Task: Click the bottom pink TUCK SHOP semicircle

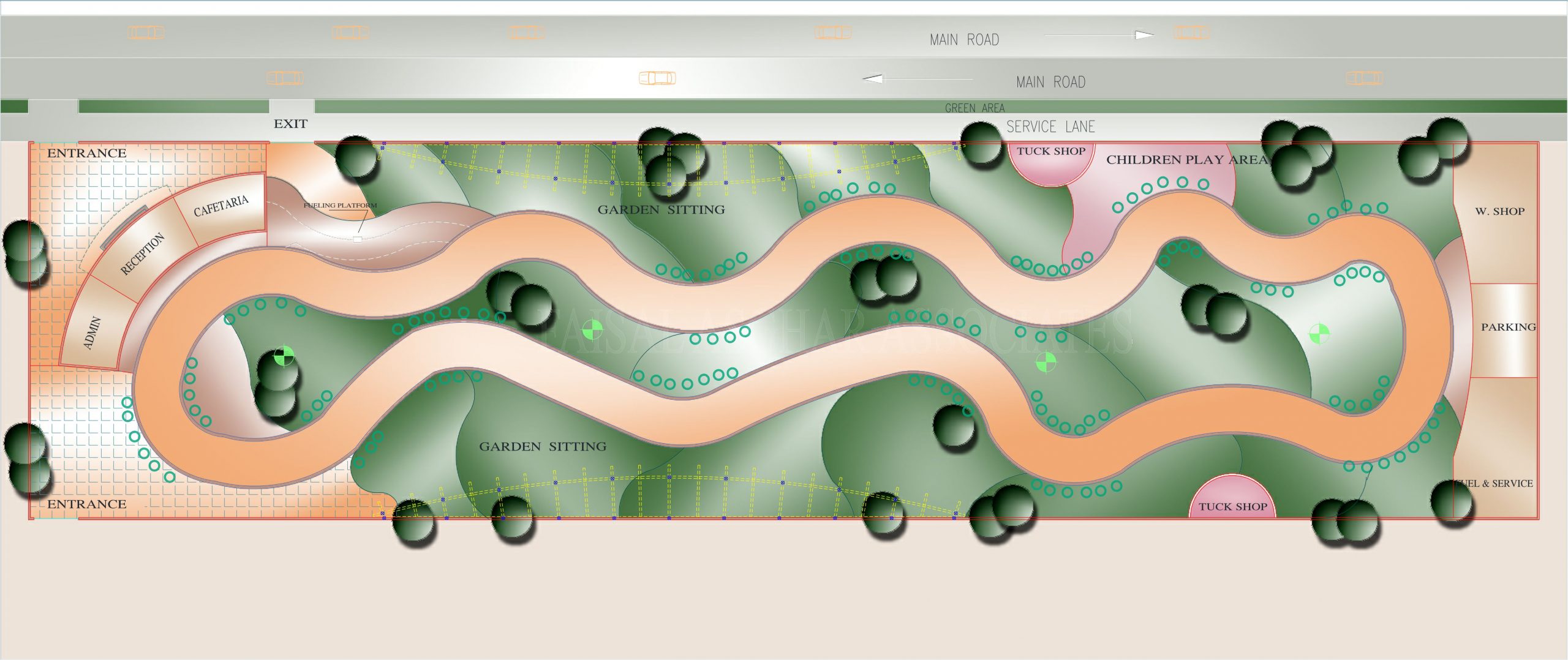Action: pyautogui.click(x=1232, y=502)
